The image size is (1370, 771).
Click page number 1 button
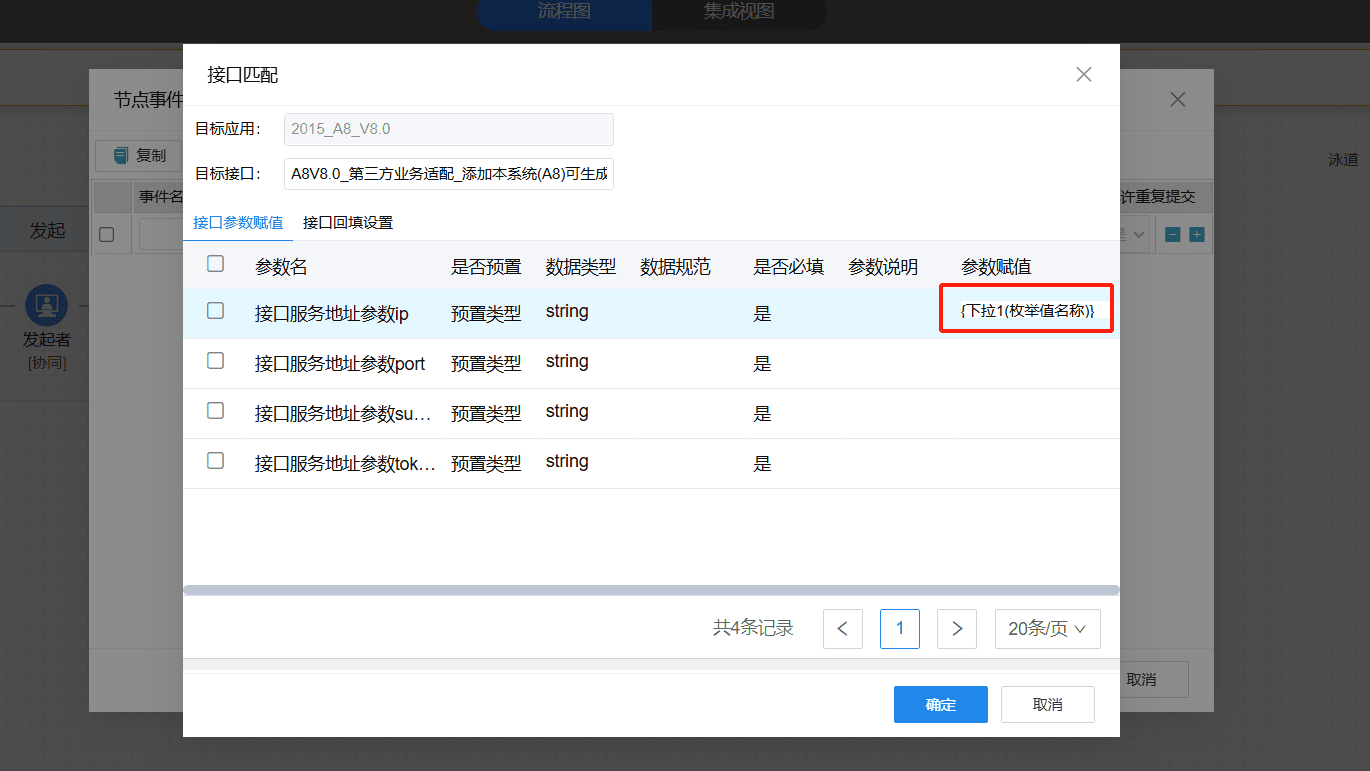[x=900, y=629]
